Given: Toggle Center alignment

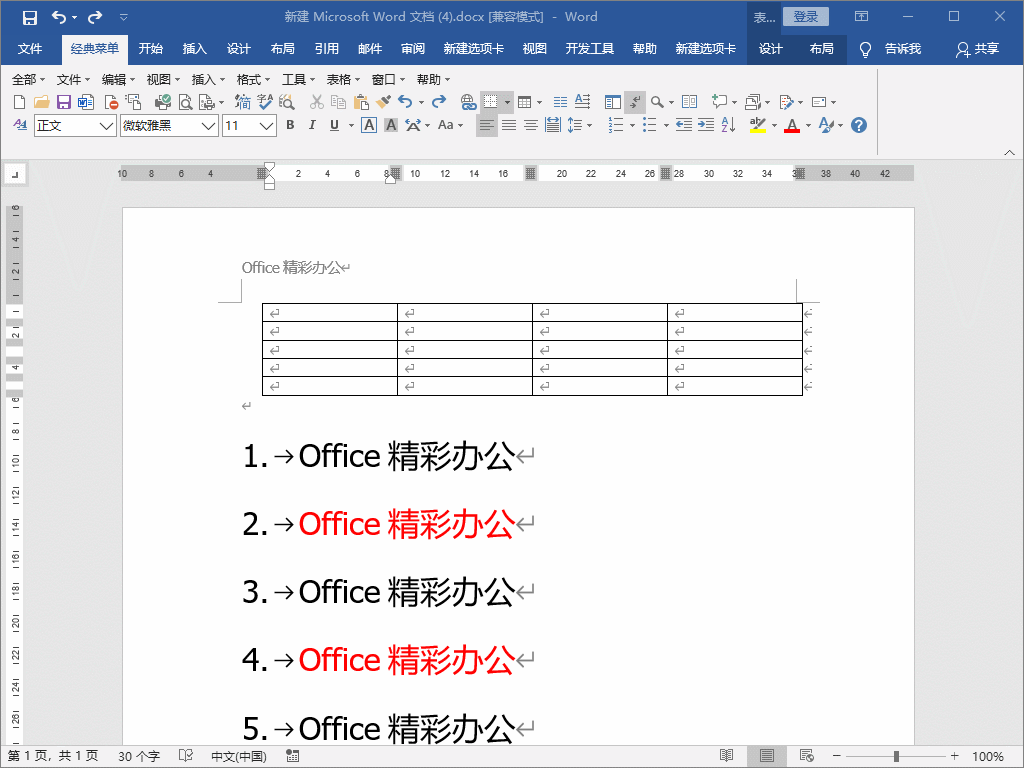Looking at the screenshot, I should pos(531,125).
